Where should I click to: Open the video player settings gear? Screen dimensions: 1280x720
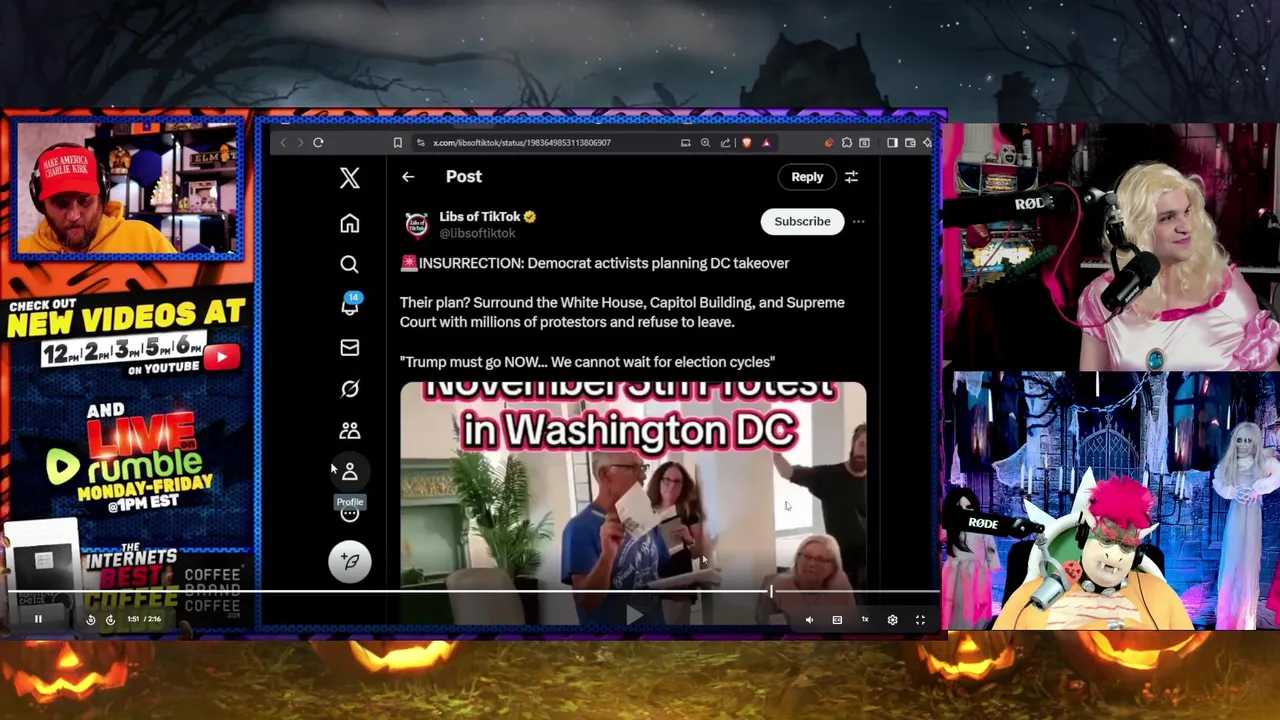(892, 620)
